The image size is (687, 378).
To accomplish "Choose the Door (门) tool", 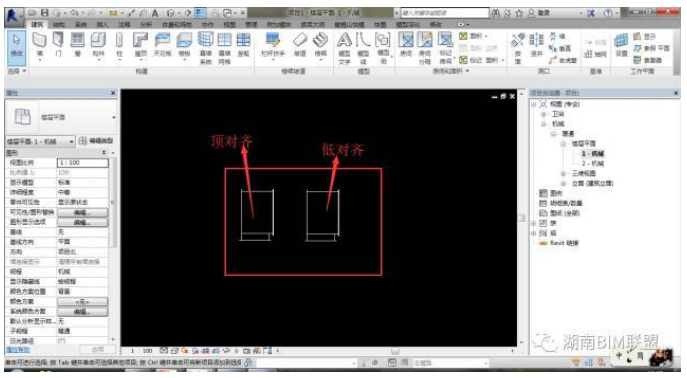I will click(x=58, y=45).
